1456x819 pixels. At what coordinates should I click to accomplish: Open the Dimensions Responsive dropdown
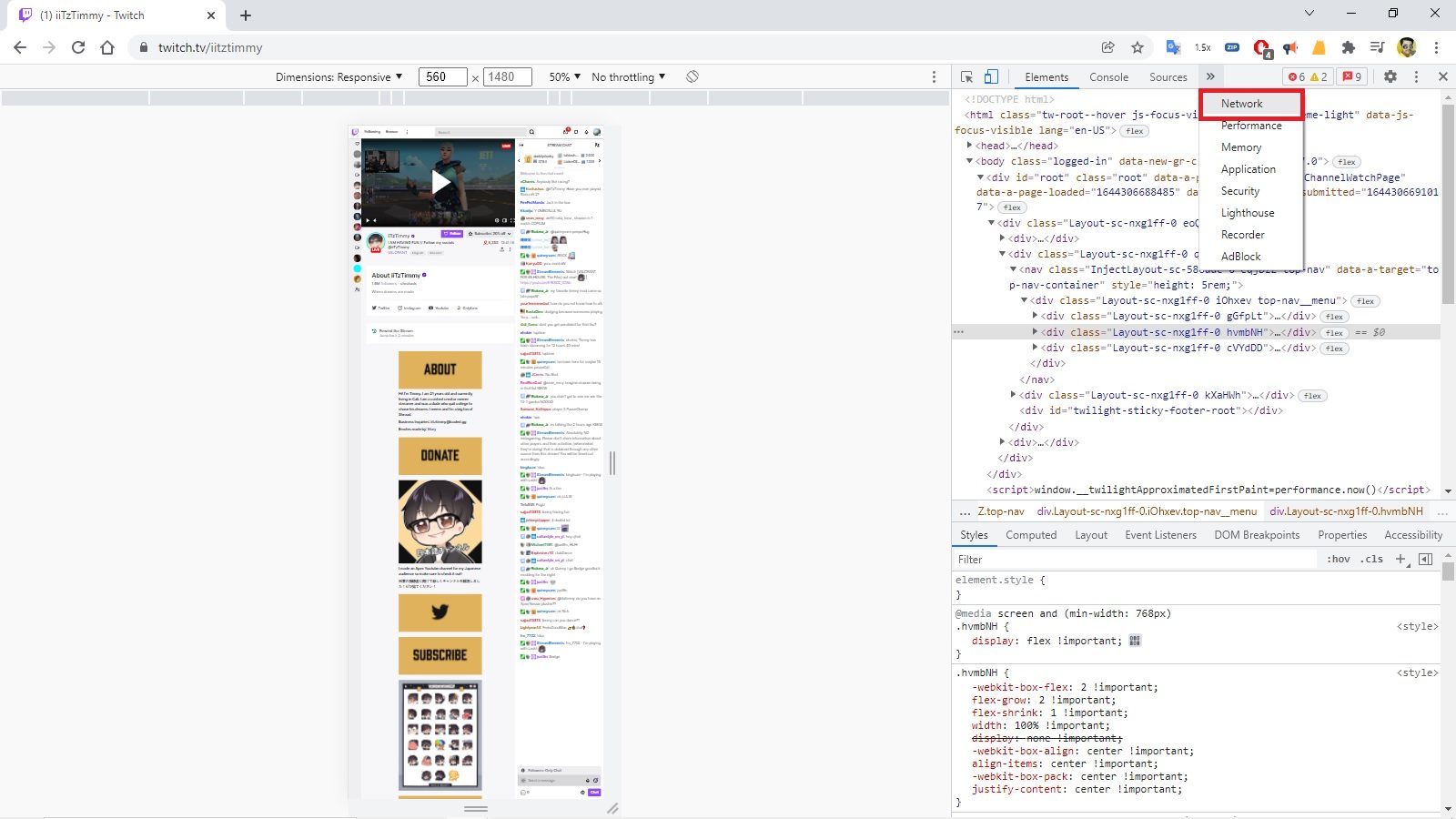click(339, 77)
